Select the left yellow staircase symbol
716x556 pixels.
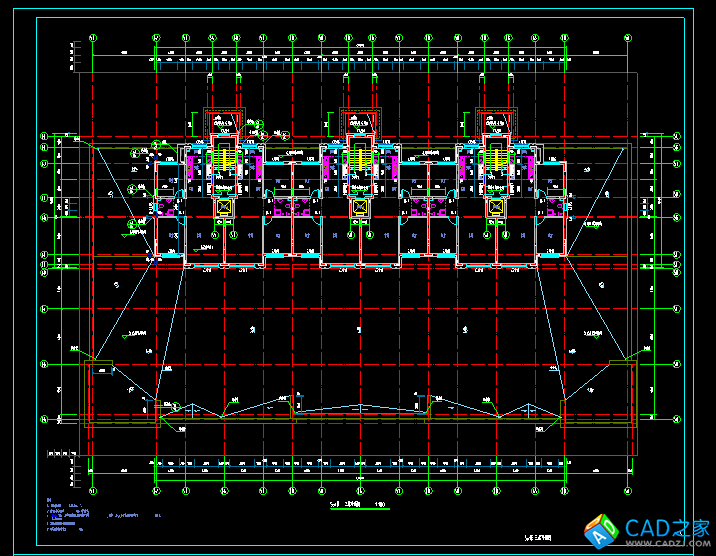click(223, 158)
